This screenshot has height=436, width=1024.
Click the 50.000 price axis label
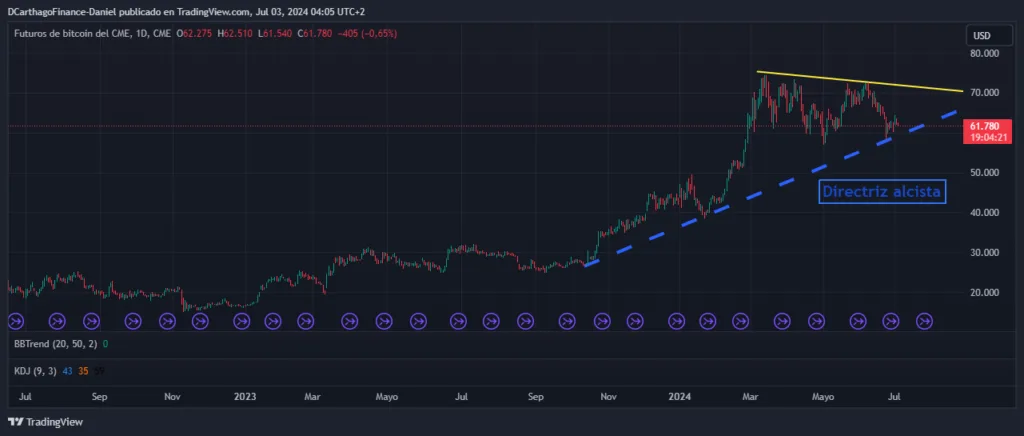[x=985, y=172]
